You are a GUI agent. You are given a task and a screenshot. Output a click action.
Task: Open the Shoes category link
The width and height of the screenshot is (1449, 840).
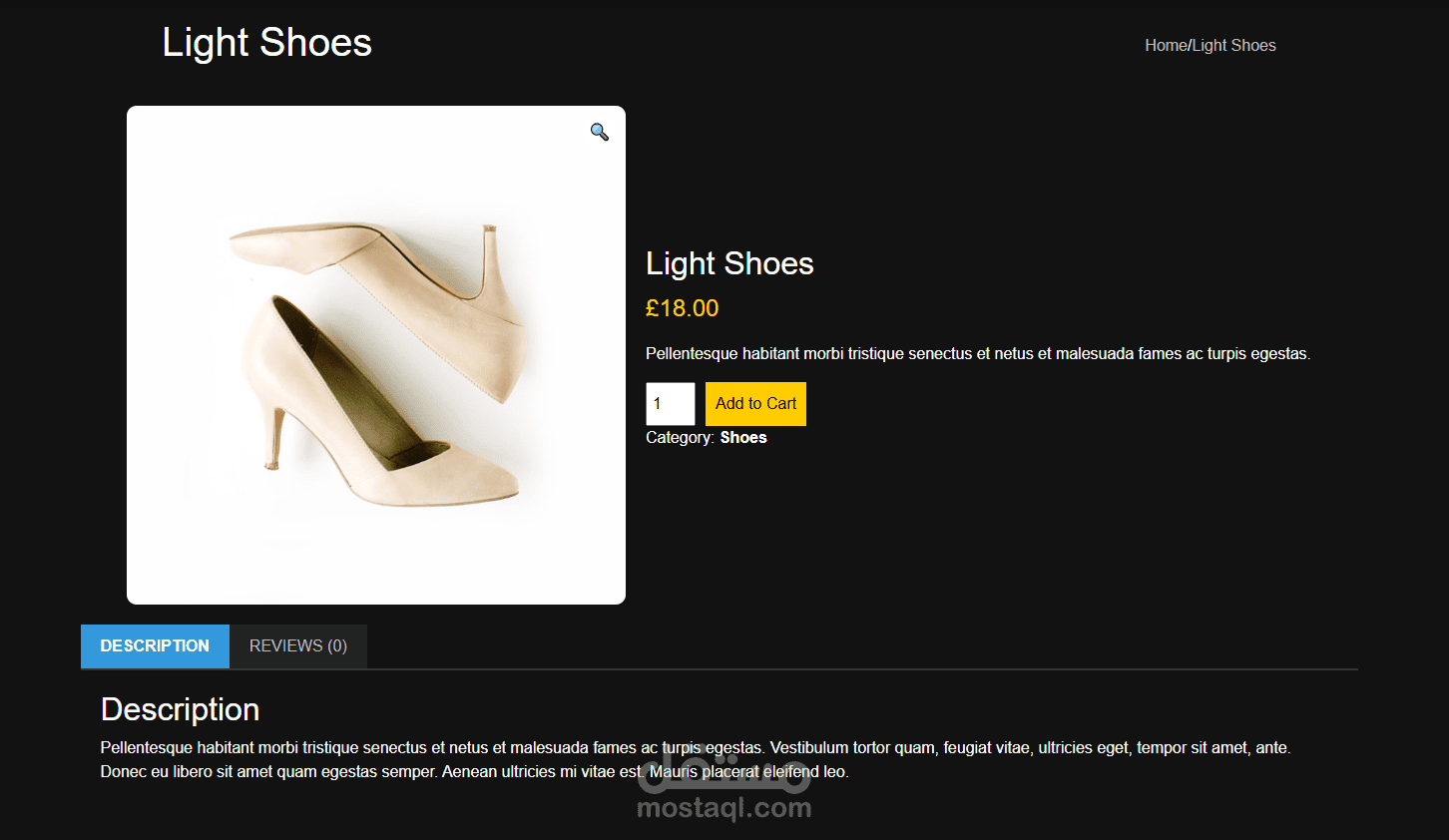[743, 438]
